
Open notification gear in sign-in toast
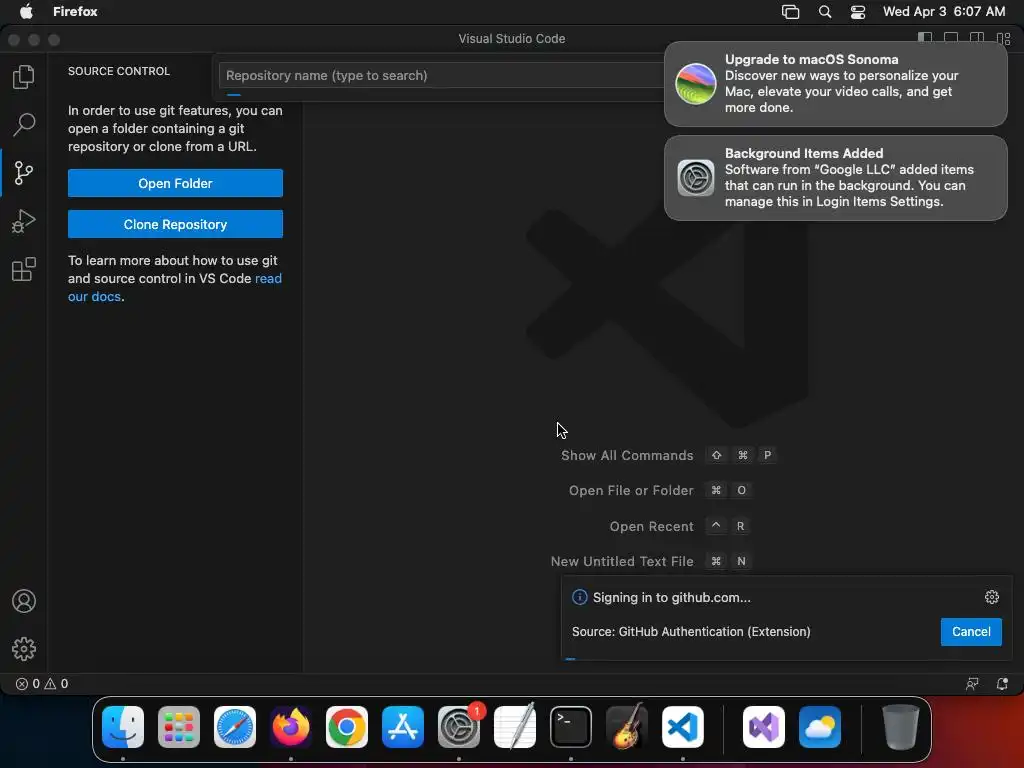coord(991,597)
